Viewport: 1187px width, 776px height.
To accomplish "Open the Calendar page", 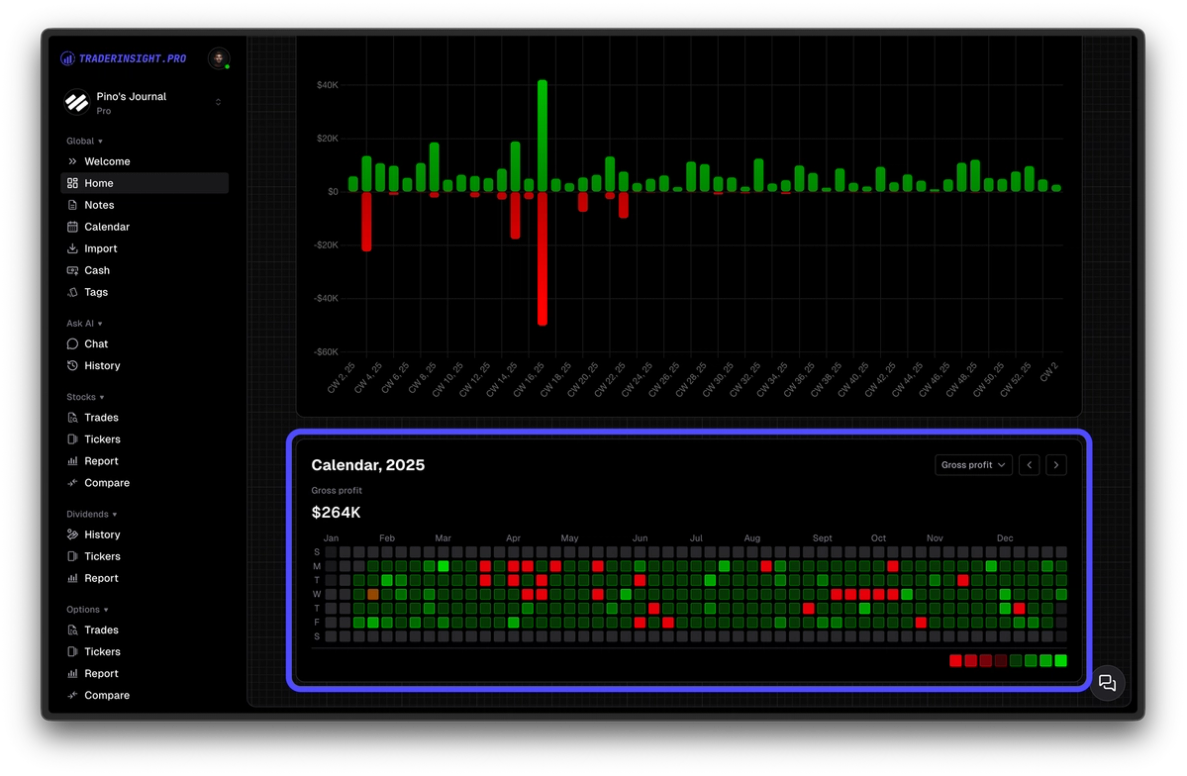I will (x=106, y=227).
